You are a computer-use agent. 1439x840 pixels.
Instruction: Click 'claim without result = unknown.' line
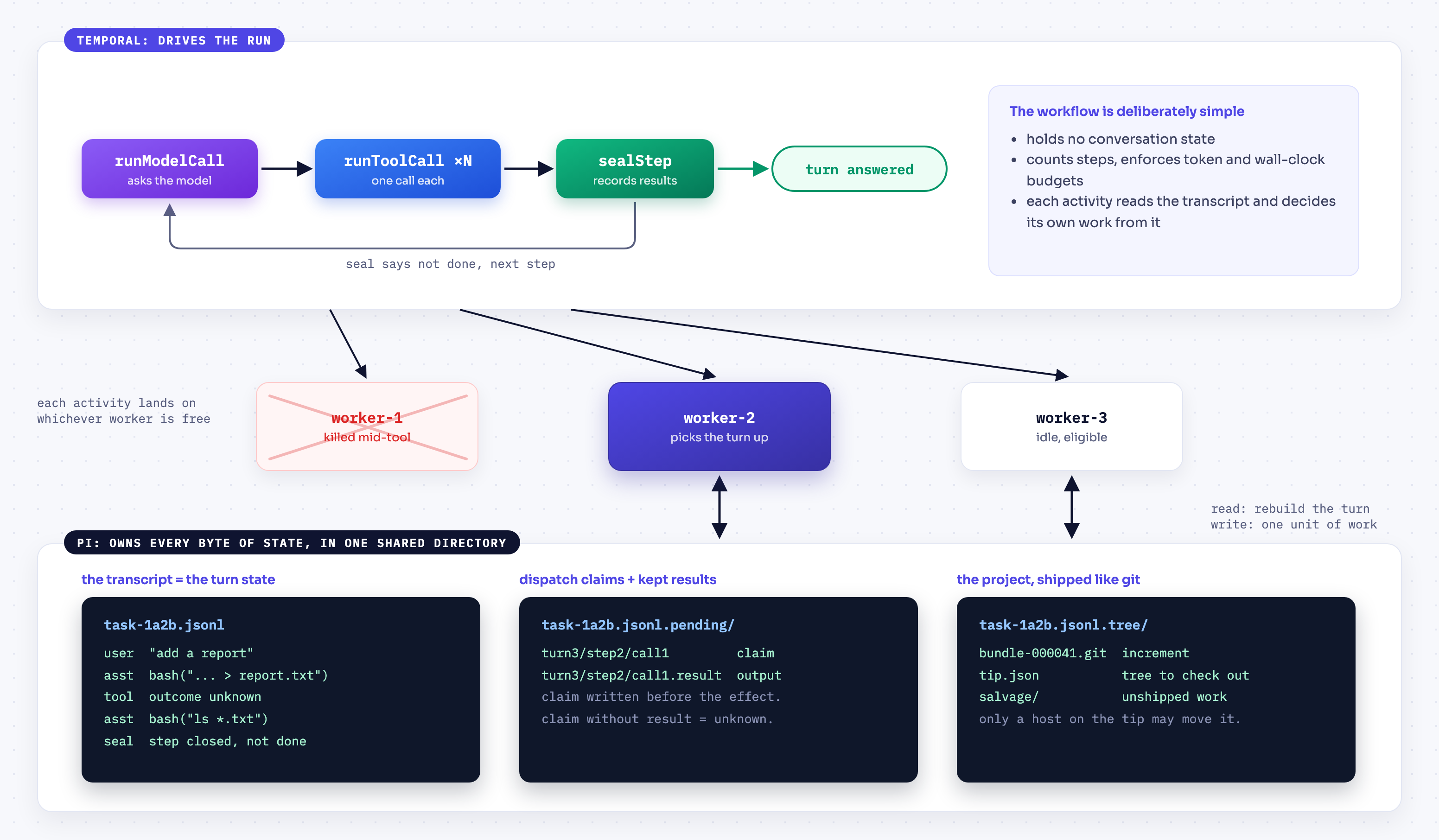(657, 719)
